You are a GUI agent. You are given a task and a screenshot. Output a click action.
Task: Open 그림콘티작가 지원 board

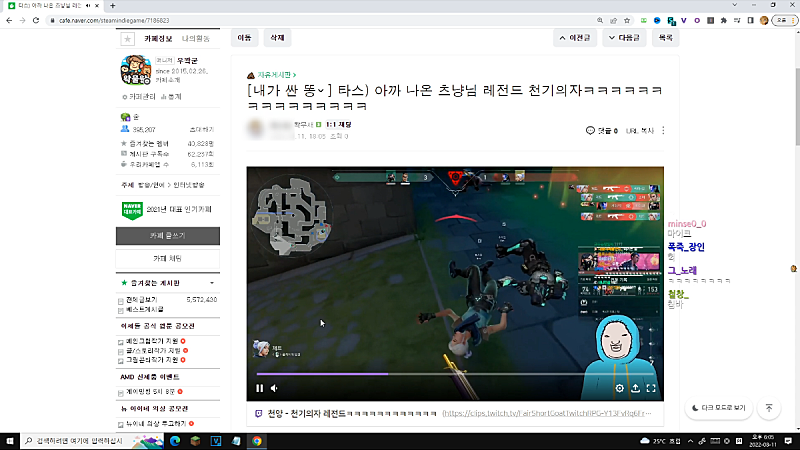point(152,360)
